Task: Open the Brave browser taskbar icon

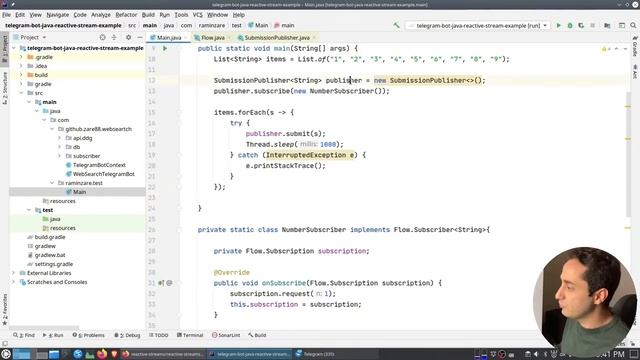Action: tap(114, 354)
